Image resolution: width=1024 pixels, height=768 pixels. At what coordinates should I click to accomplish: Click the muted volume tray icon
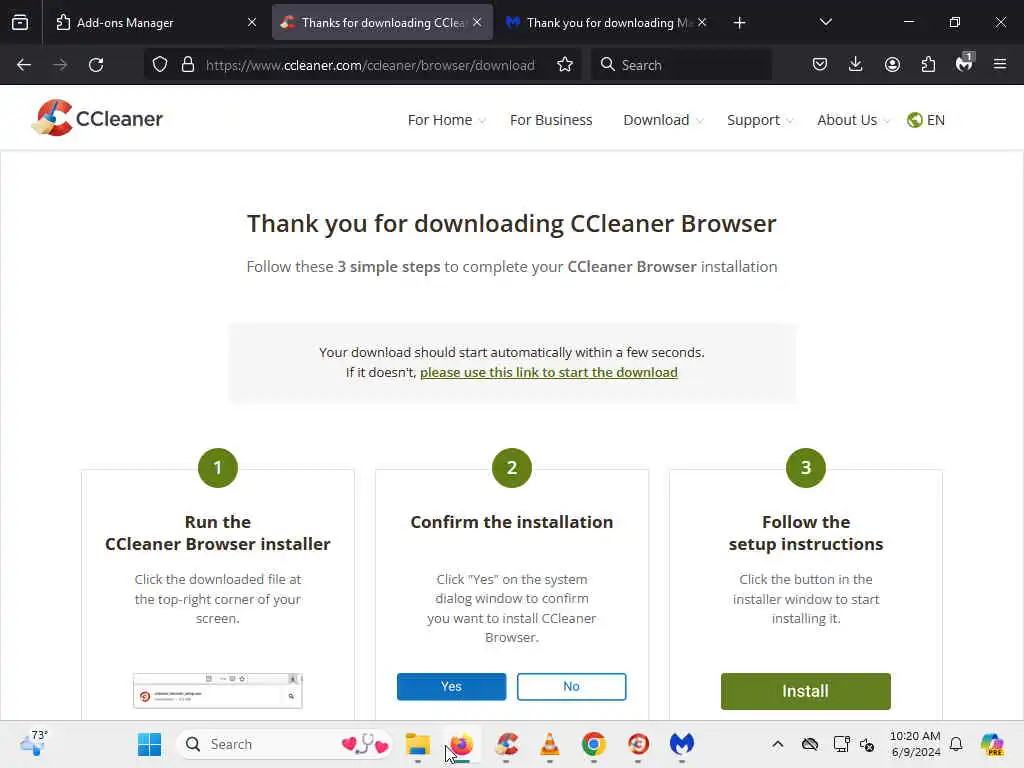pyautogui.click(x=867, y=744)
